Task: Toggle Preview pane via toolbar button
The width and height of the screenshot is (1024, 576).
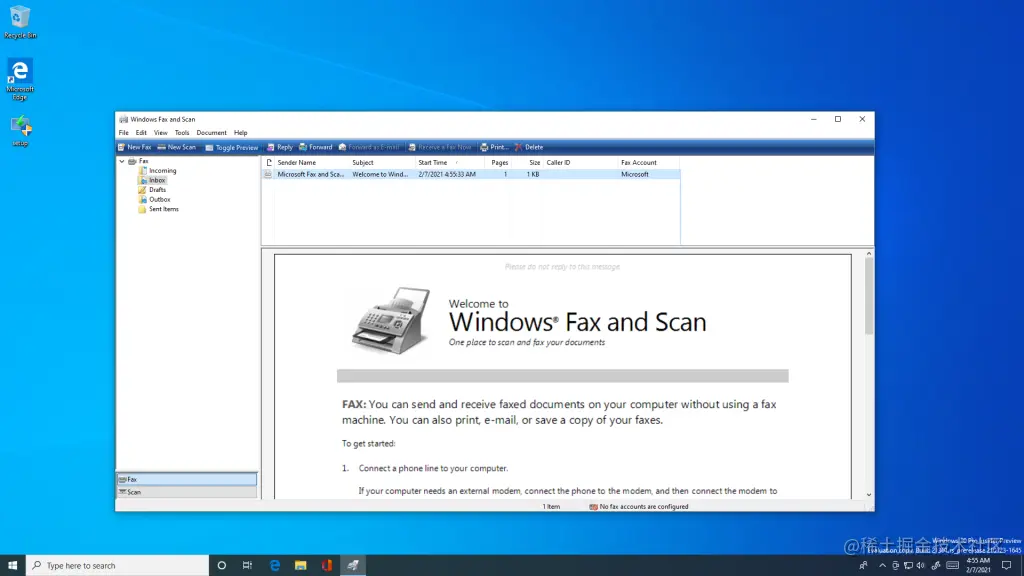Action: 232,148
